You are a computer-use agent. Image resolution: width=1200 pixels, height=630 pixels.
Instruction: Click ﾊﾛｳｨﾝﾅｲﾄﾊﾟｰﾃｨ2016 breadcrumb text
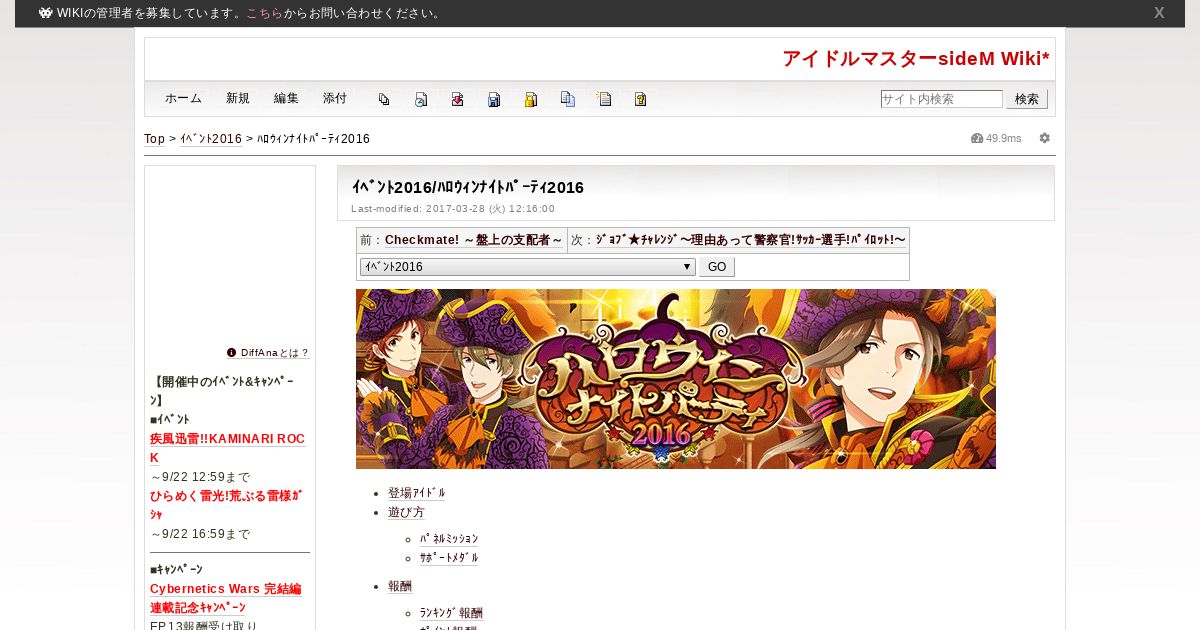tap(314, 139)
